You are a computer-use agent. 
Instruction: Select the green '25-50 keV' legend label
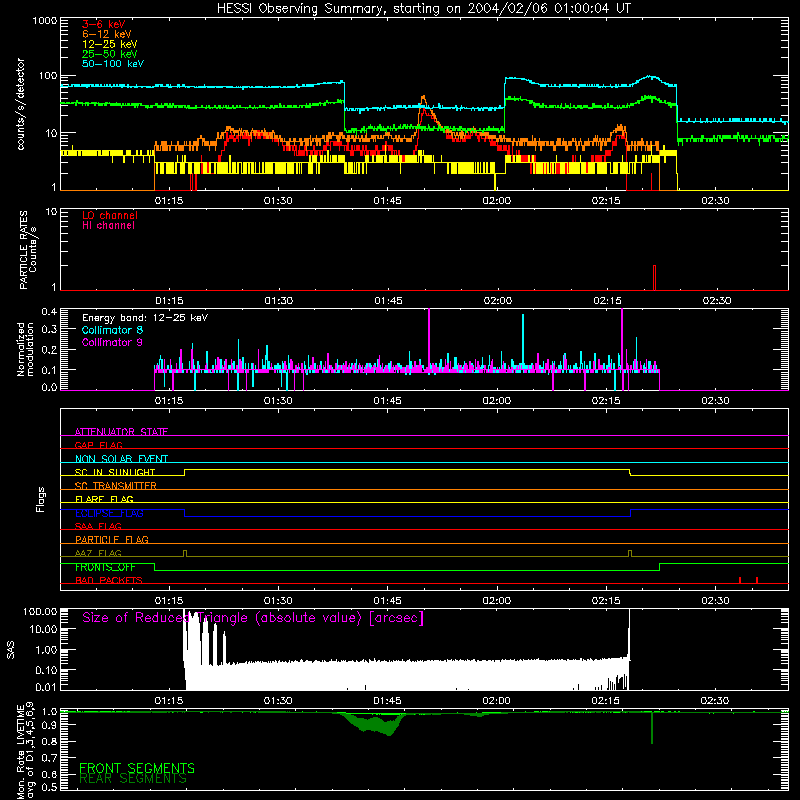[110, 54]
